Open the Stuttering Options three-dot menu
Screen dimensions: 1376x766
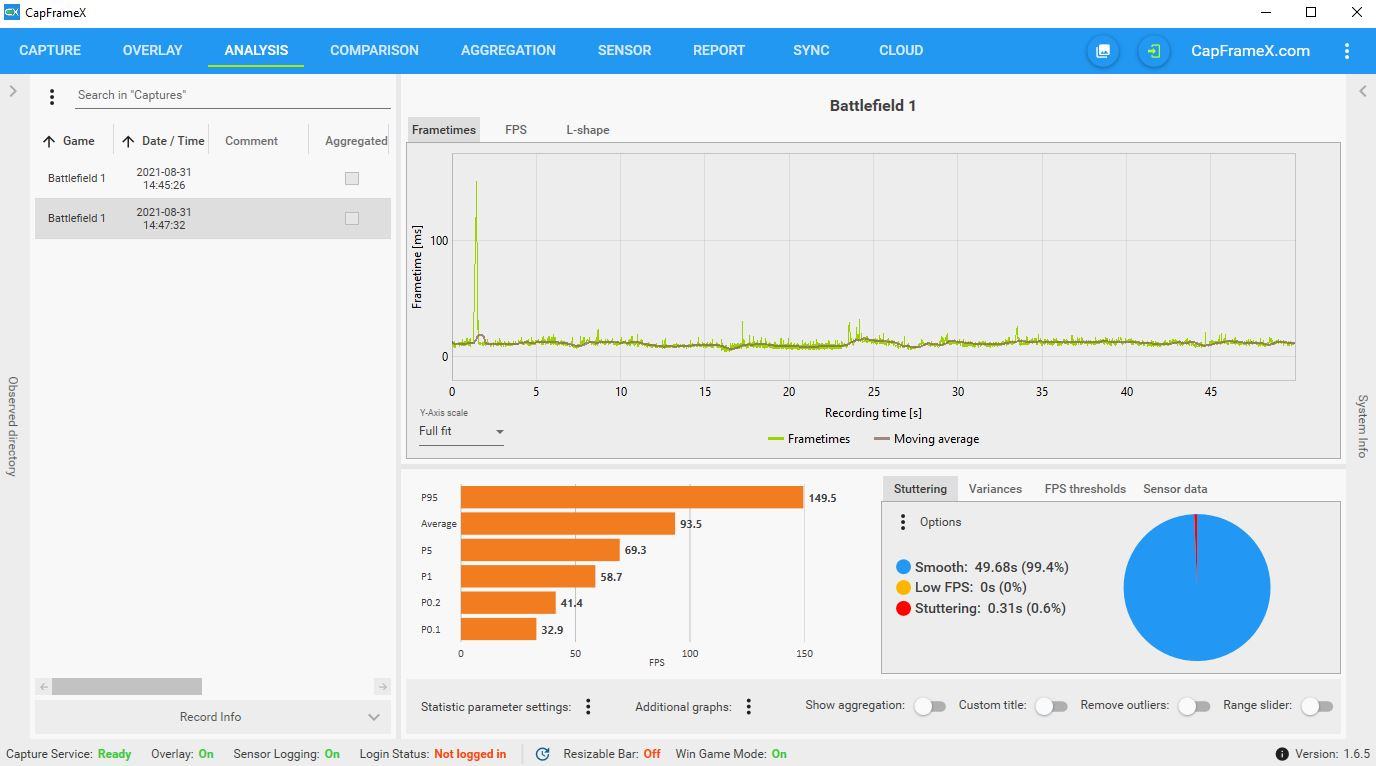(903, 522)
